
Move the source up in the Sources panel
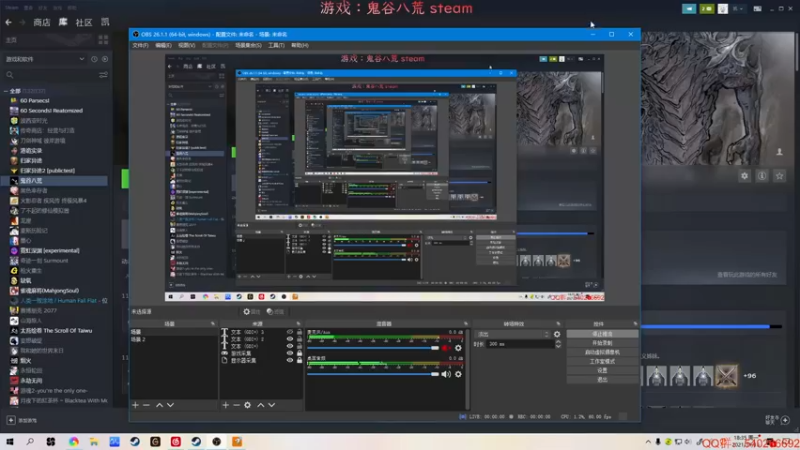pyautogui.click(x=261, y=405)
